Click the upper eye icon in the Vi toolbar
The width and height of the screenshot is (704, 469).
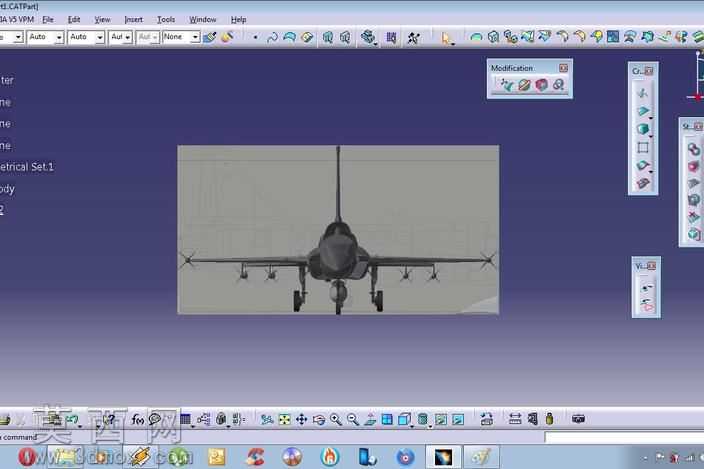[x=647, y=288]
